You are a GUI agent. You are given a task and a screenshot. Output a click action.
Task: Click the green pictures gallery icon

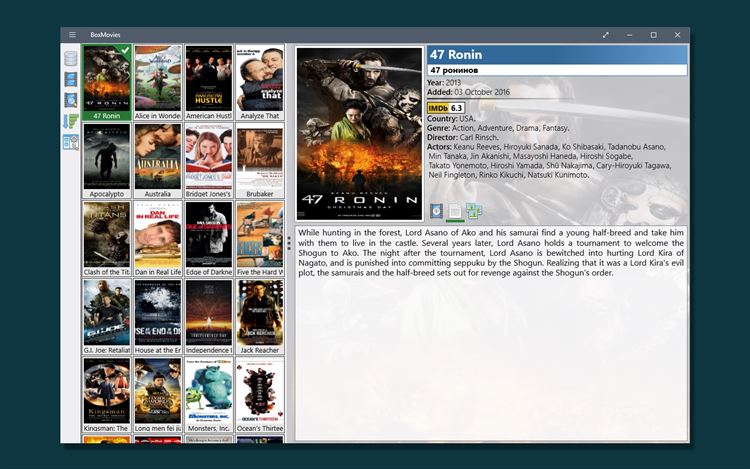coord(474,211)
